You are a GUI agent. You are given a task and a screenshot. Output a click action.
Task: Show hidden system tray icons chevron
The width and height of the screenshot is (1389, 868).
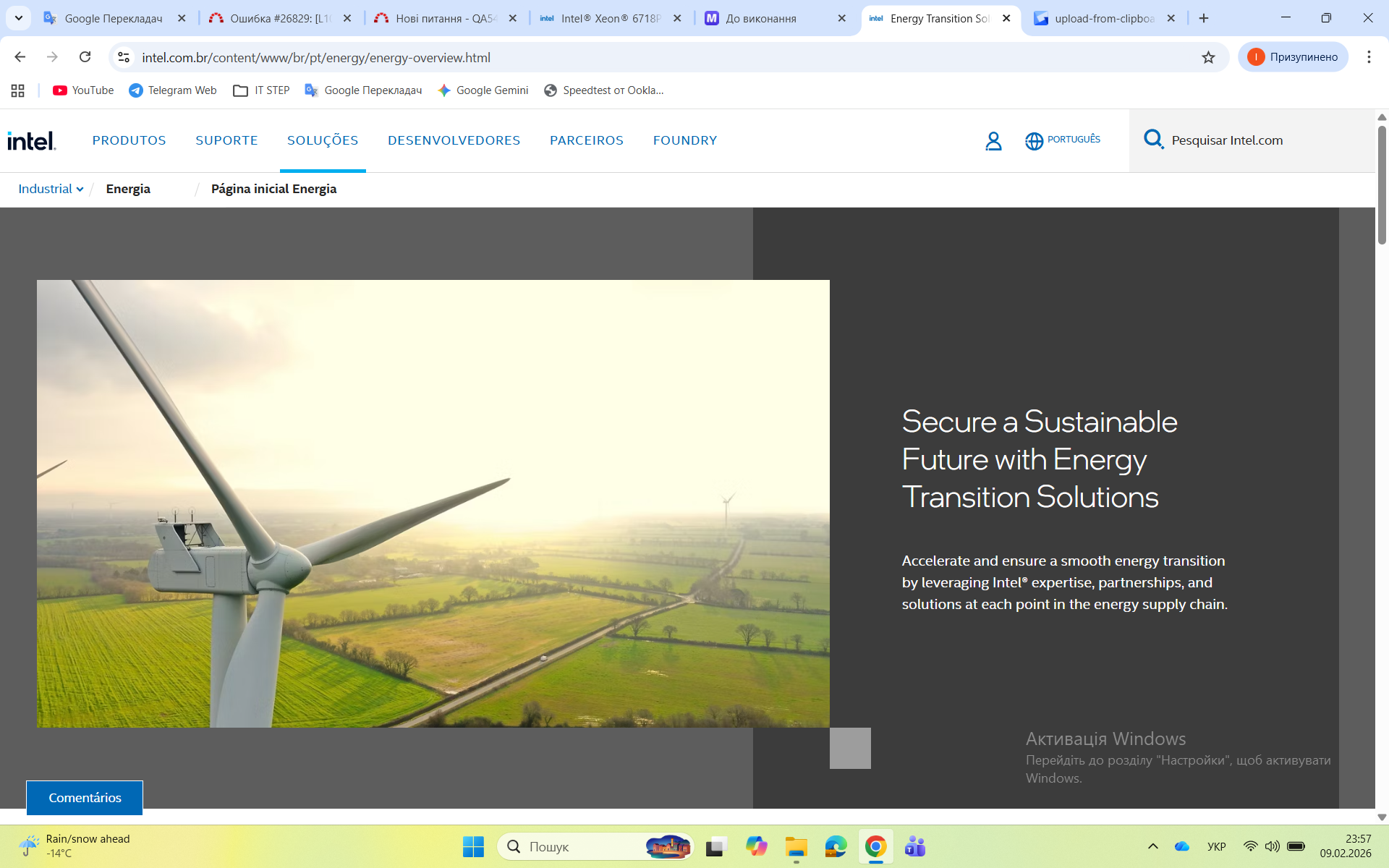[1152, 846]
